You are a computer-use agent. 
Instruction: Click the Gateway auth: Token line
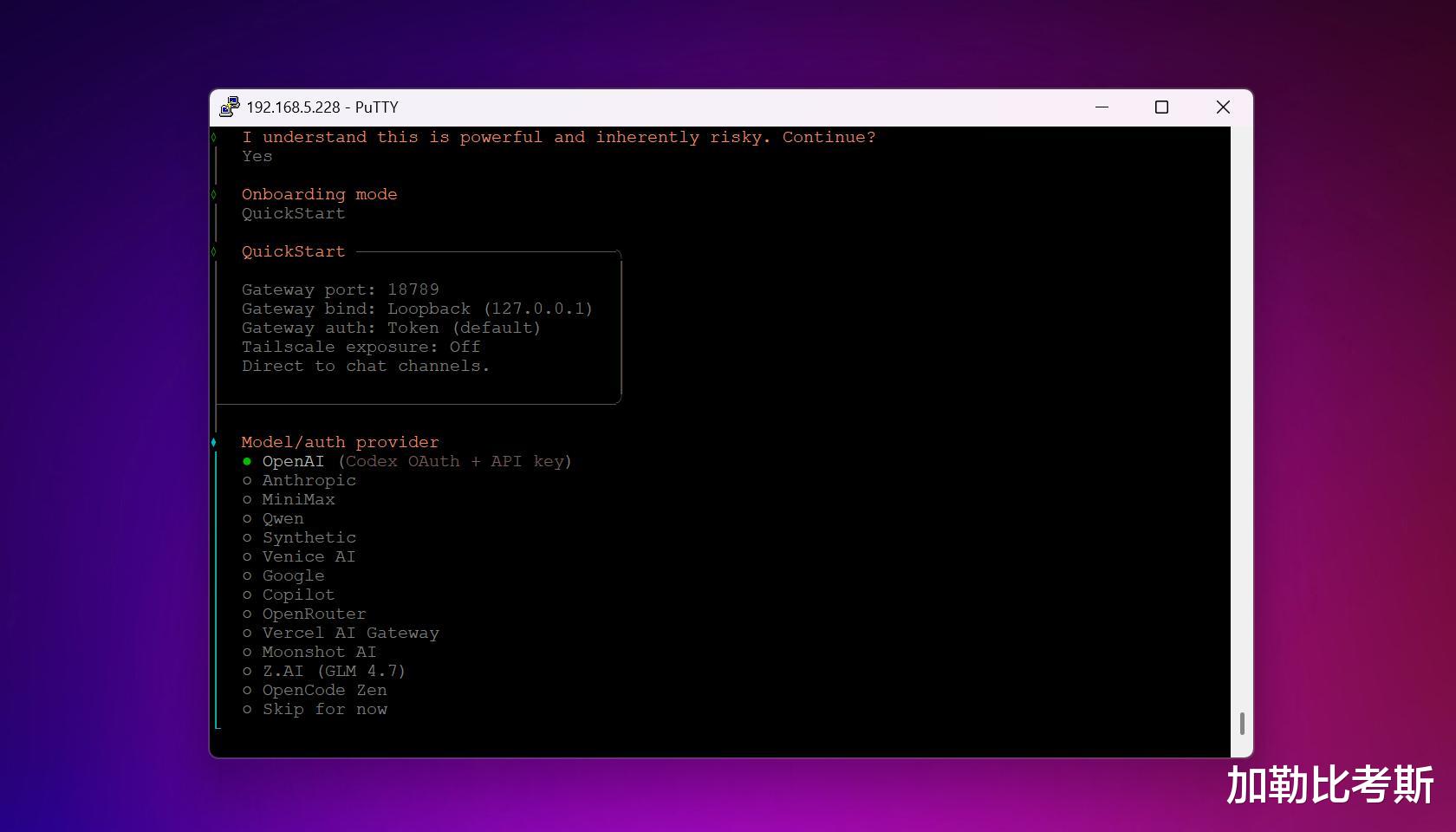pos(391,328)
